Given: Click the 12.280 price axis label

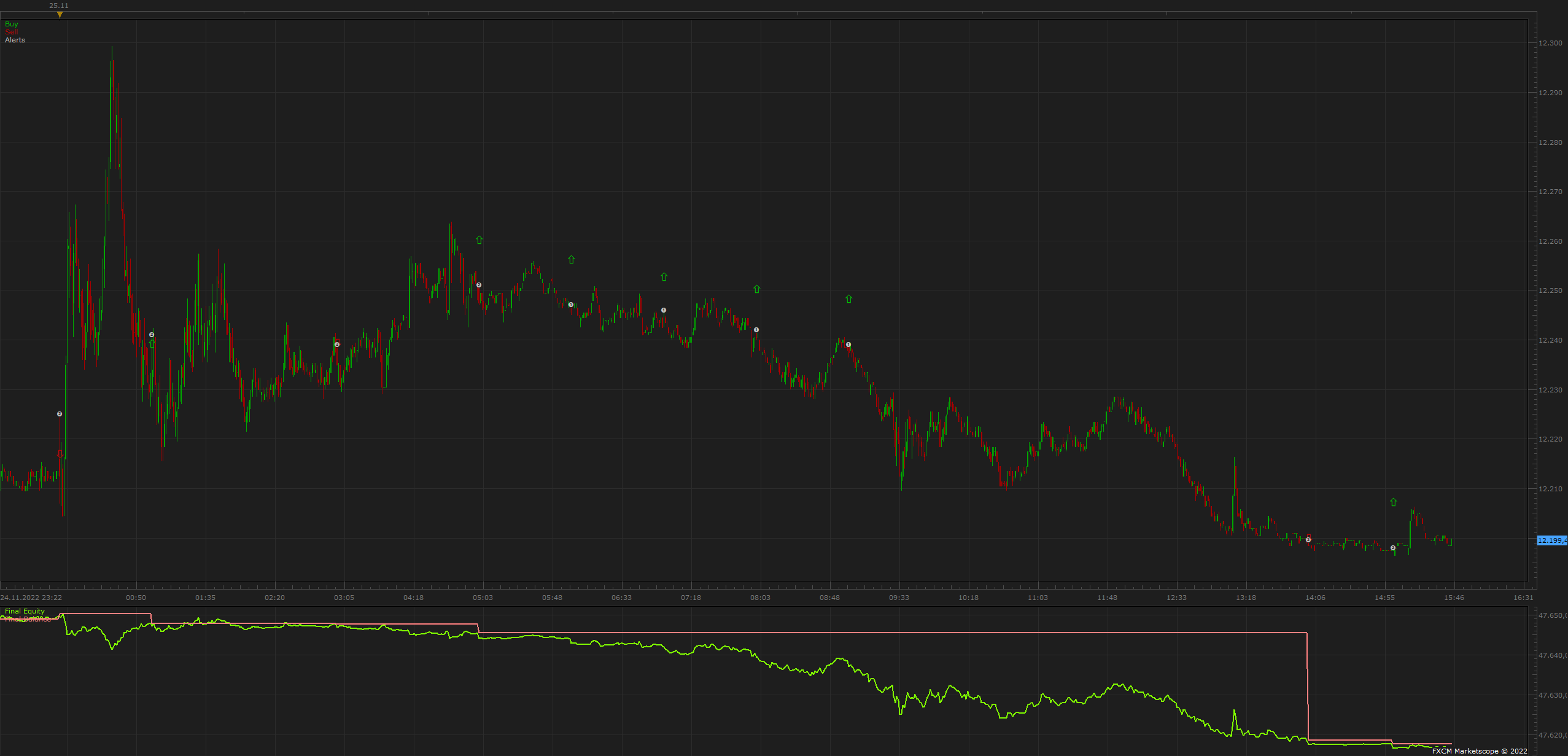Looking at the screenshot, I should (x=1551, y=142).
